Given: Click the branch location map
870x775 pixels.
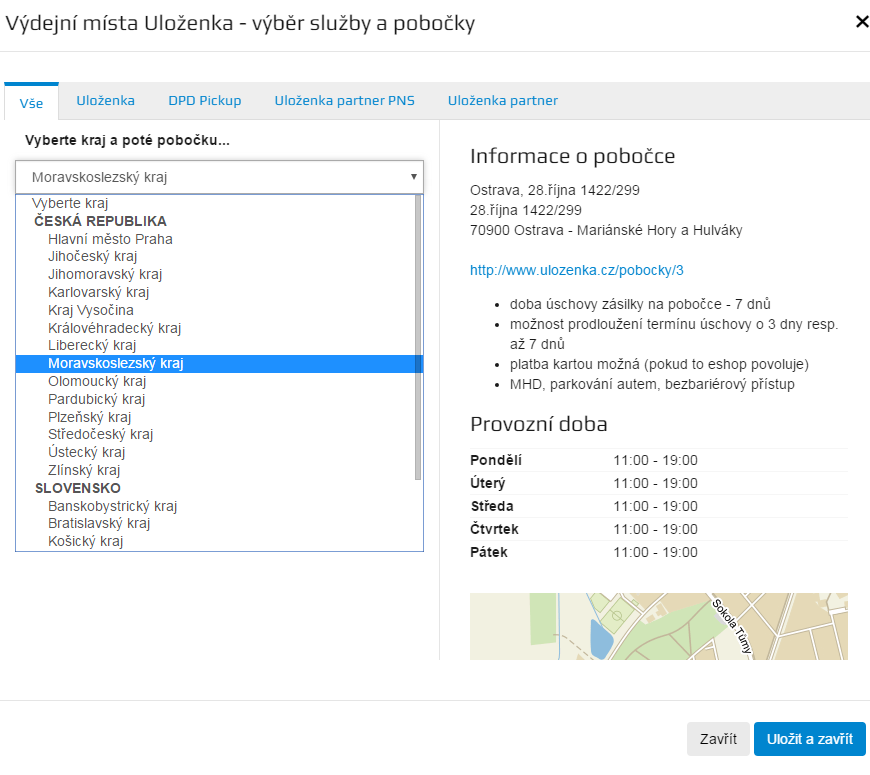Looking at the screenshot, I should [x=659, y=626].
